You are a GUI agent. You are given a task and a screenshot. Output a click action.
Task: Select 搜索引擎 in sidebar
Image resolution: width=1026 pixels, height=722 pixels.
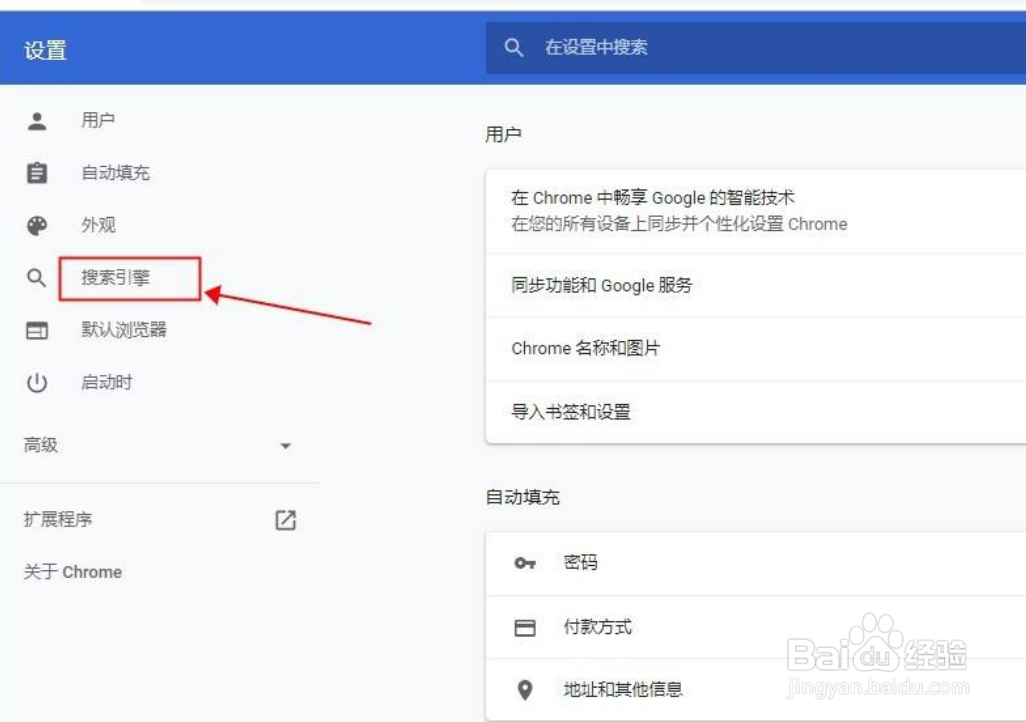115,278
